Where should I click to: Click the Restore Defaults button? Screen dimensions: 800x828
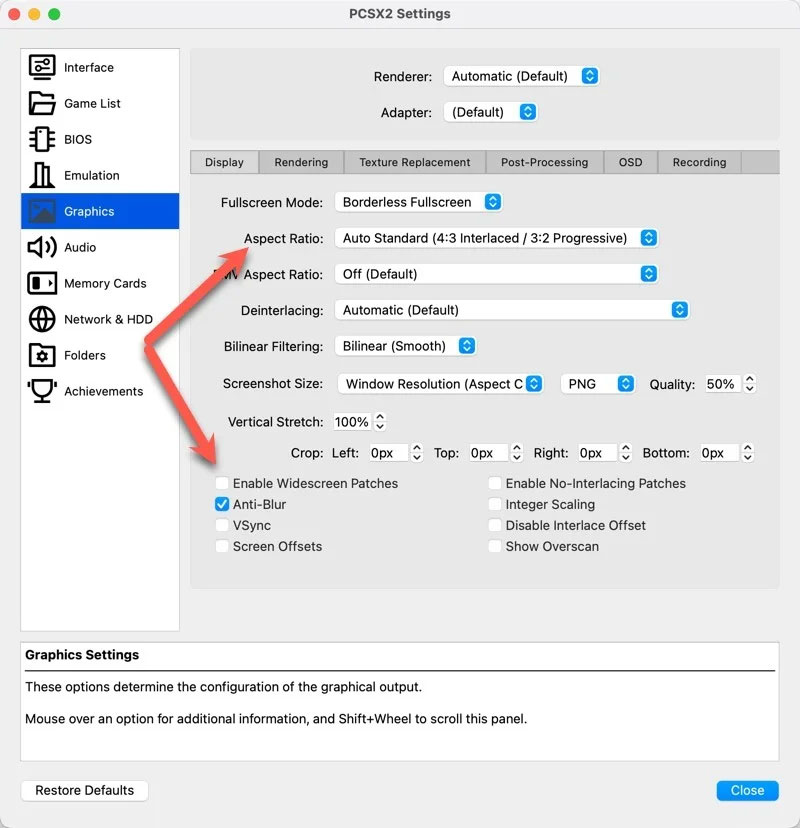click(x=84, y=790)
